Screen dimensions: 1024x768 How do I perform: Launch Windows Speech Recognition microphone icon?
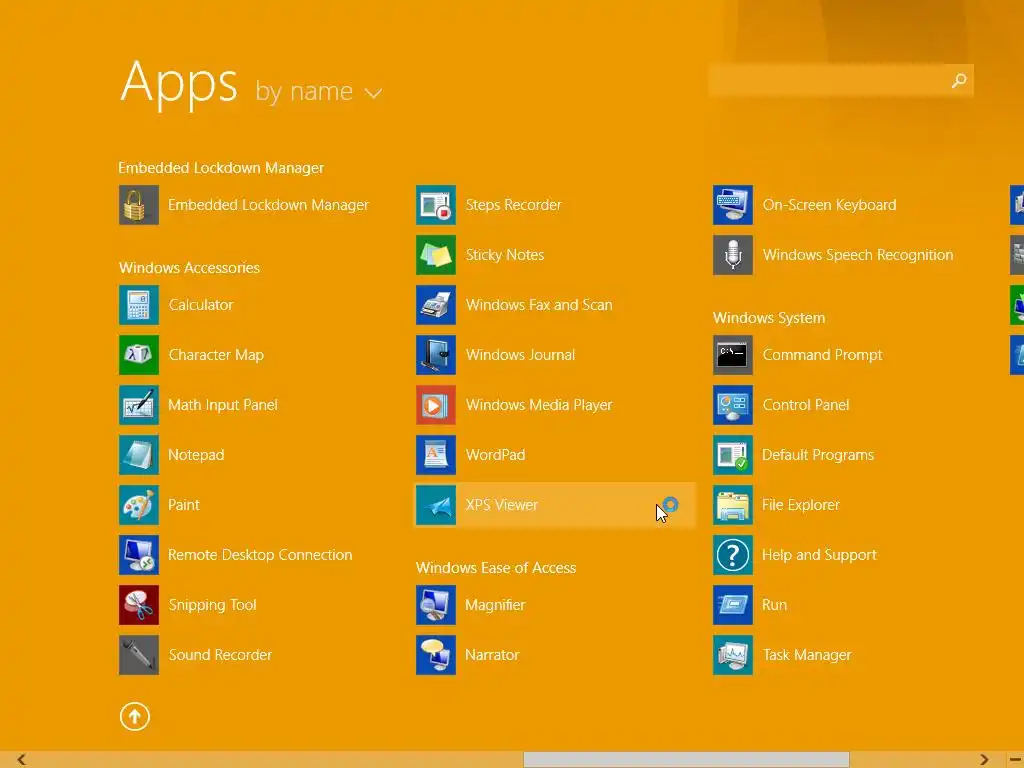coord(733,255)
